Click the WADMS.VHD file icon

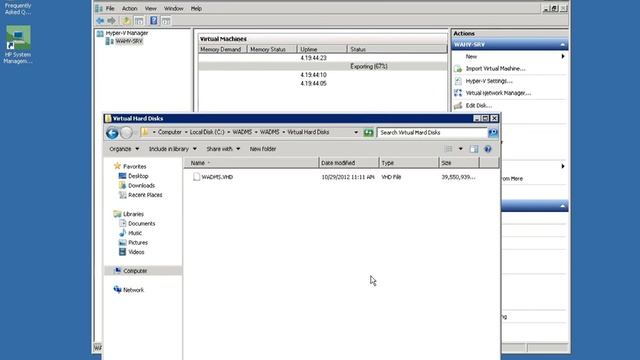tap(196, 177)
